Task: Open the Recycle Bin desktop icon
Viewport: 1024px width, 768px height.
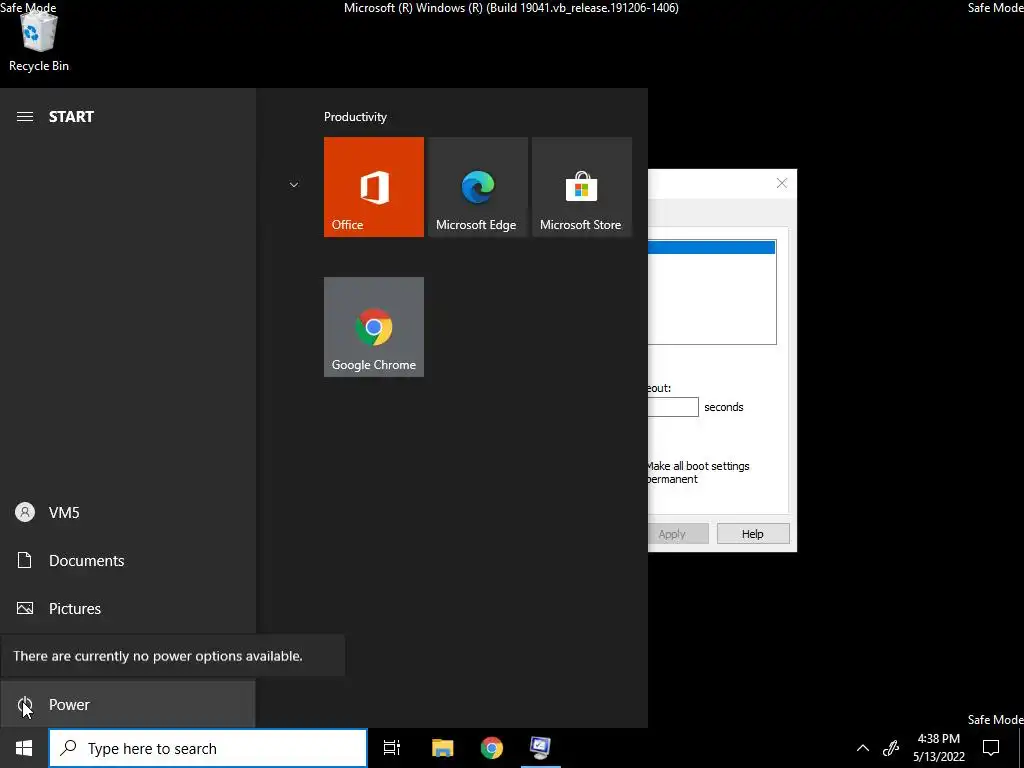Action: click(x=39, y=42)
